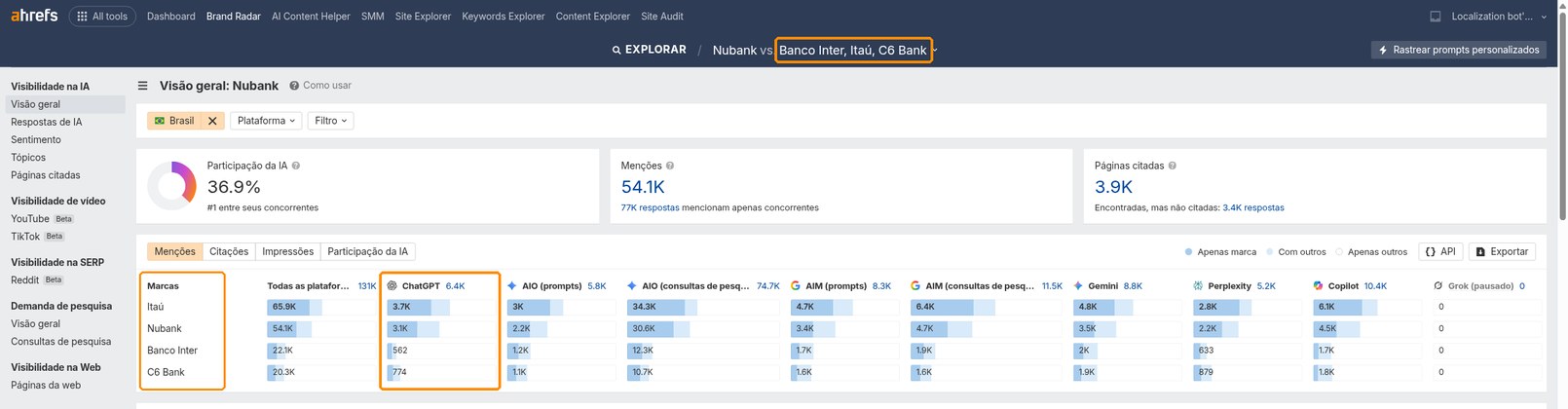Select the Brasil country filter
The height and width of the screenshot is (409, 1568).
tap(175, 121)
